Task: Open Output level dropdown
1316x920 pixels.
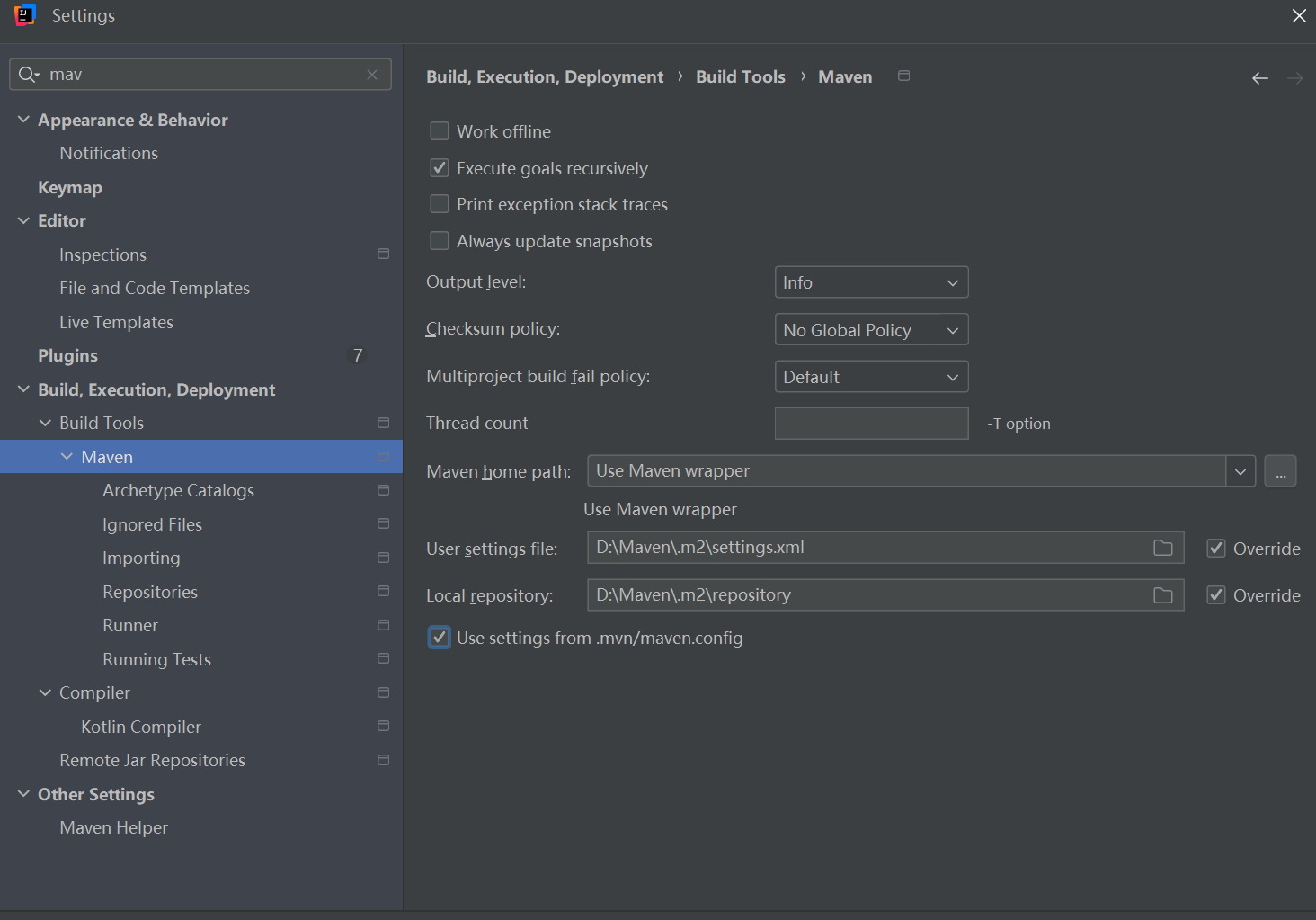Action: 871,282
